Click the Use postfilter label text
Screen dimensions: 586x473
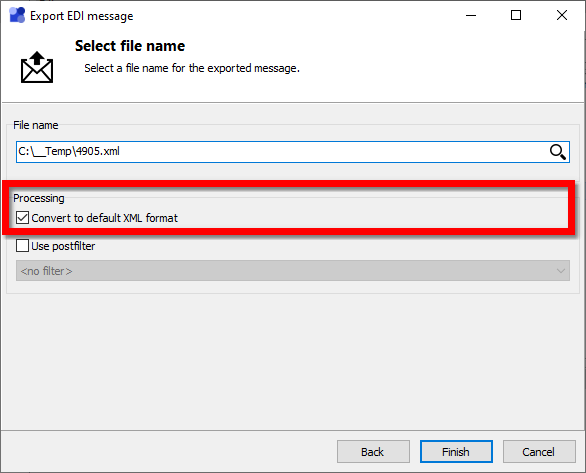[63, 246]
